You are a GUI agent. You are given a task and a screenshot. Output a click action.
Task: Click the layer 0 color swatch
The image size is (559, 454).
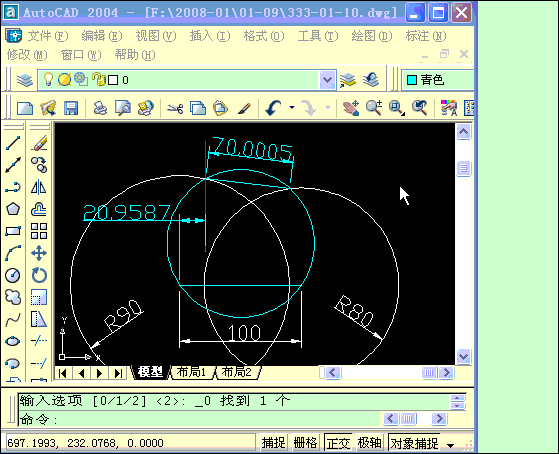(x=113, y=80)
